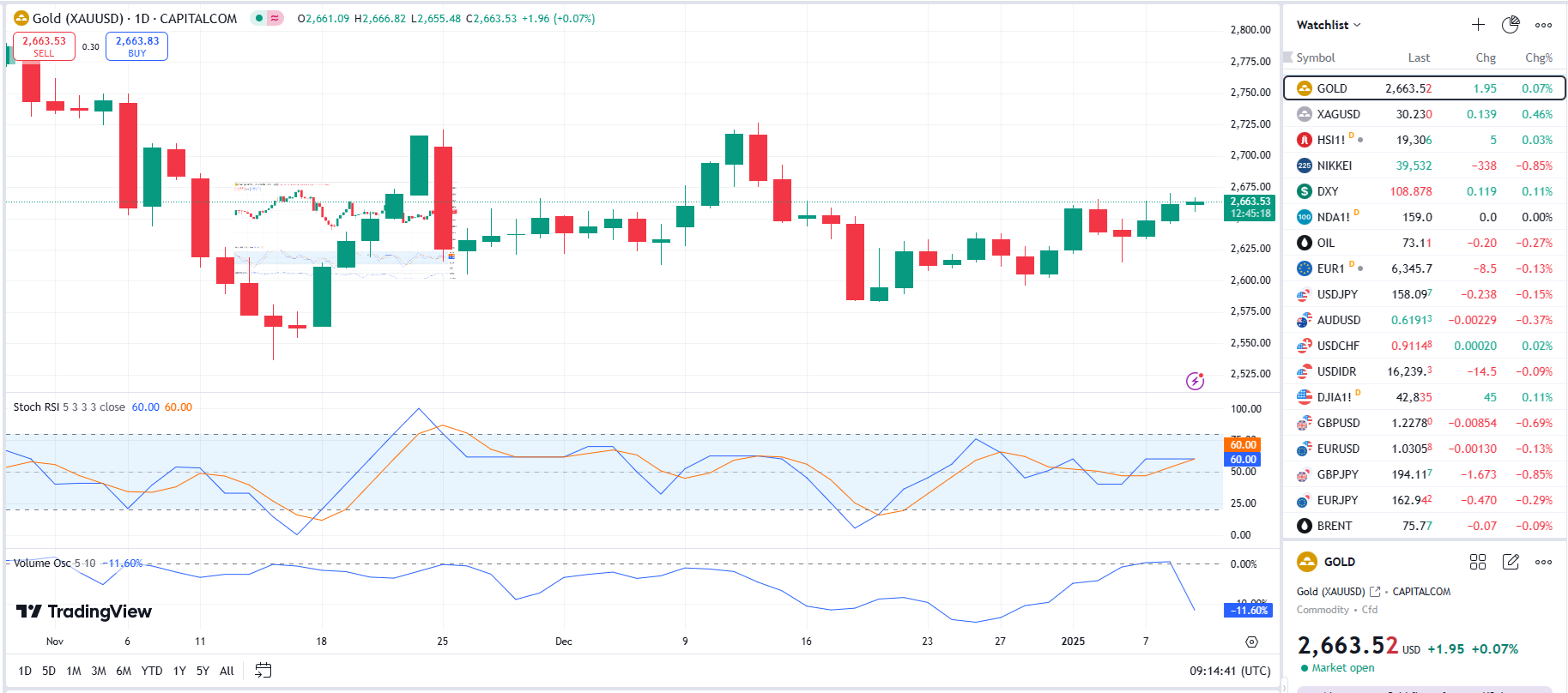
Task: Toggle the pink approximate data indicator
Action: pyautogui.click(x=275, y=18)
